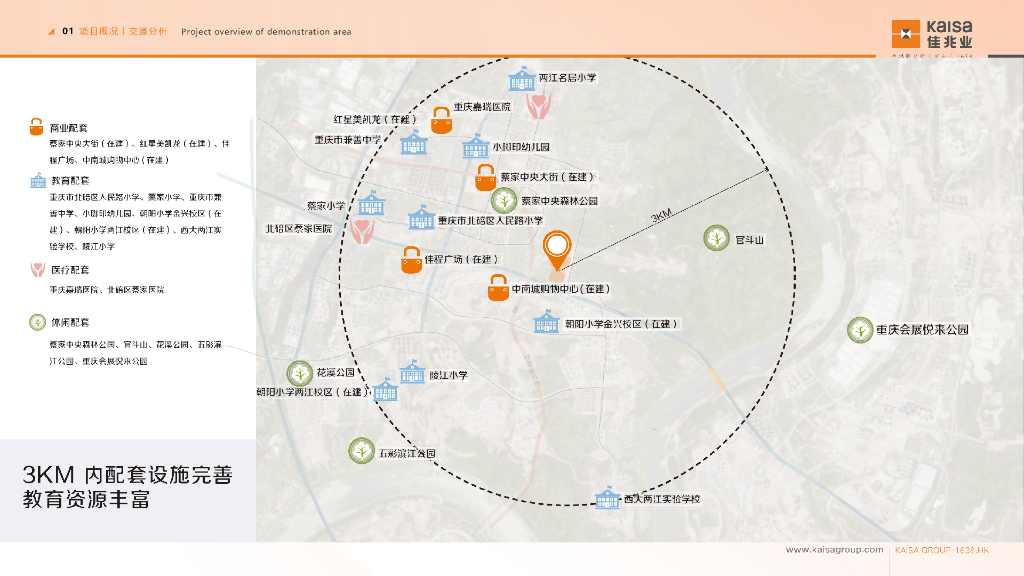The height and width of the screenshot is (576, 1024).
Task: Click the green park icon beside 官斗山
Action: (716, 238)
